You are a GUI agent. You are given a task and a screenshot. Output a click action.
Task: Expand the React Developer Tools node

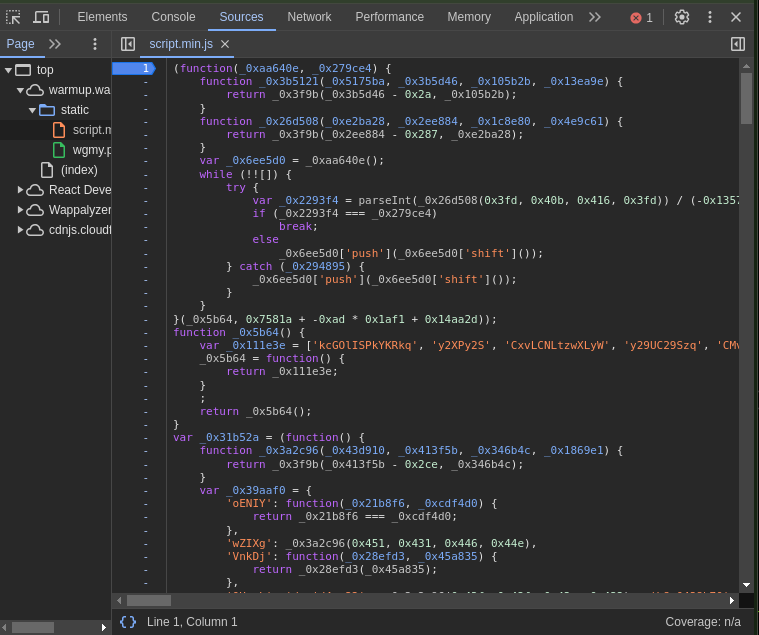tap(20, 190)
